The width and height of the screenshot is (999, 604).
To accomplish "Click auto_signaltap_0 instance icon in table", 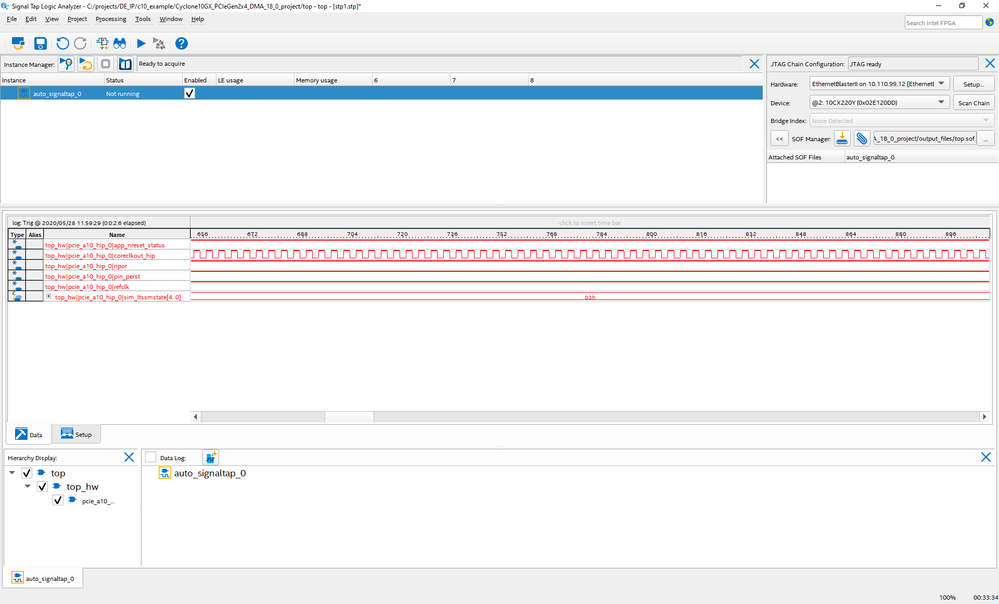I will pyautogui.click(x=24, y=93).
